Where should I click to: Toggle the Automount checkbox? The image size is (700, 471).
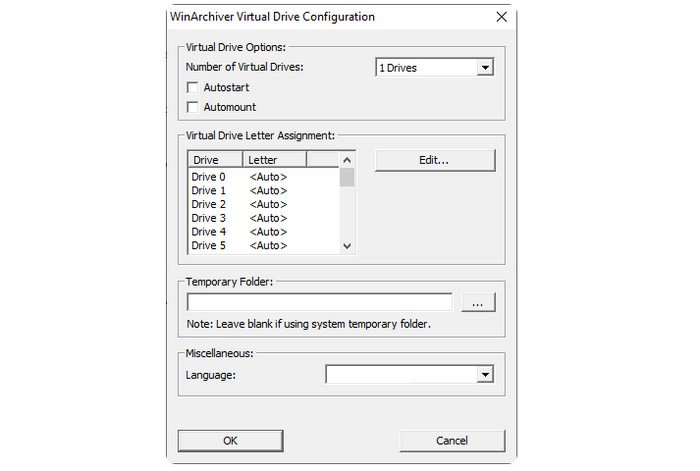[193, 107]
